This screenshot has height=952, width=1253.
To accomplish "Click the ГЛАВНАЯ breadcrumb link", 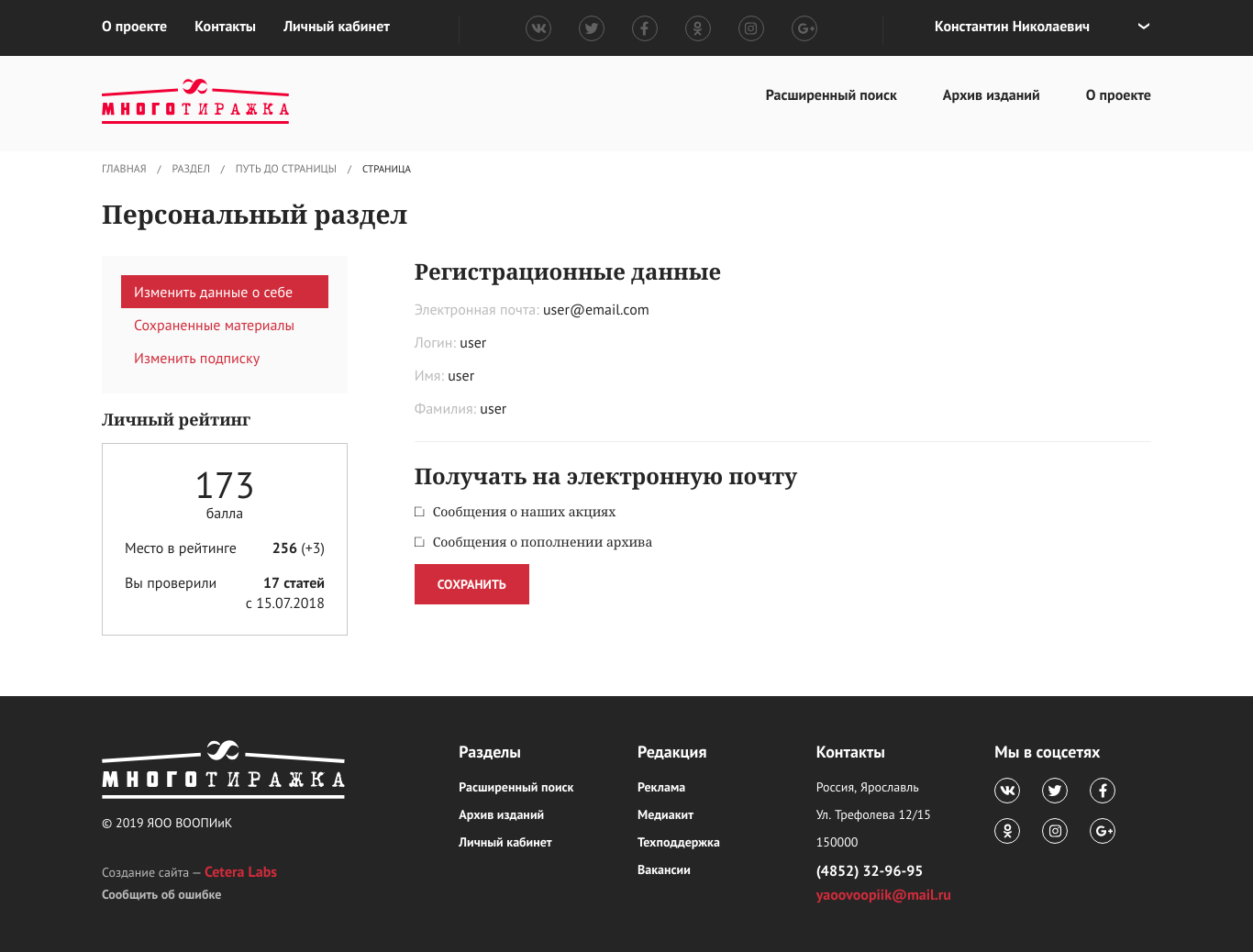I will [123, 169].
